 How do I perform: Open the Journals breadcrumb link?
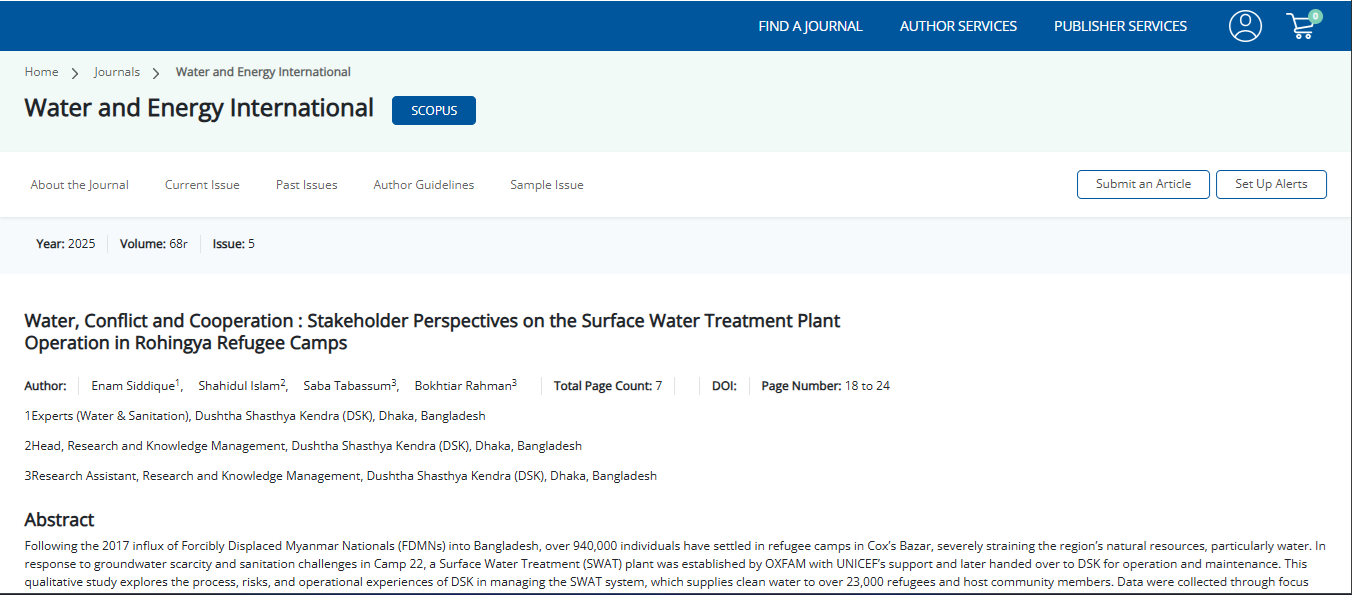pos(117,72)
